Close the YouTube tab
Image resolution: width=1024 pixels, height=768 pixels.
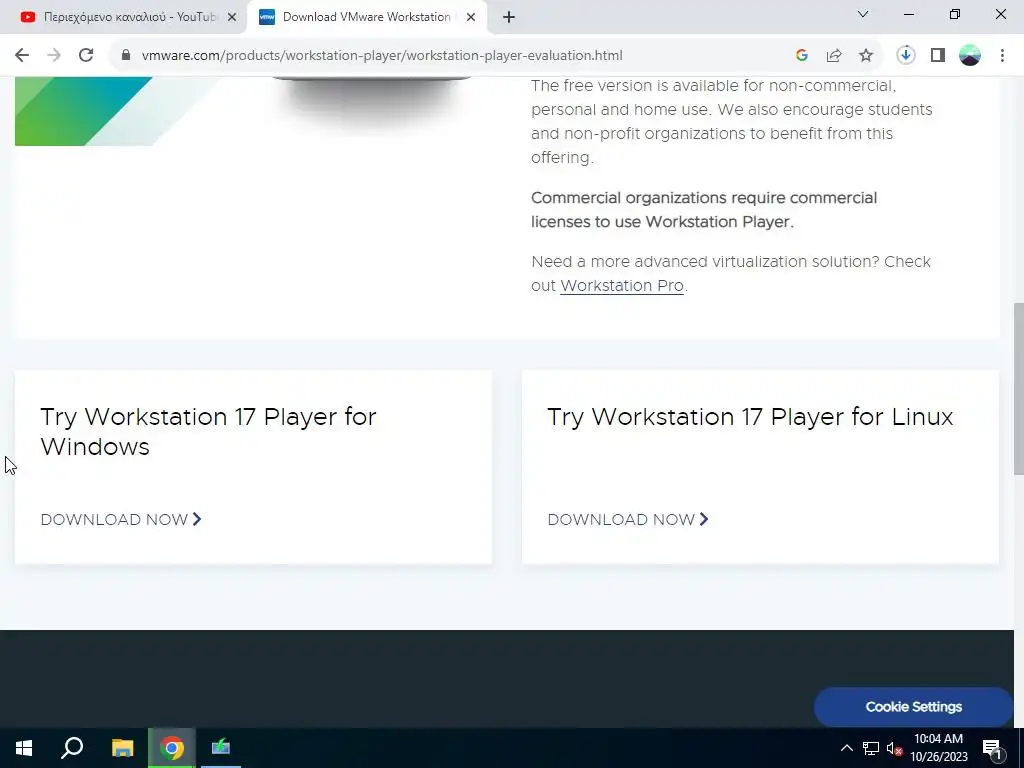232,18
